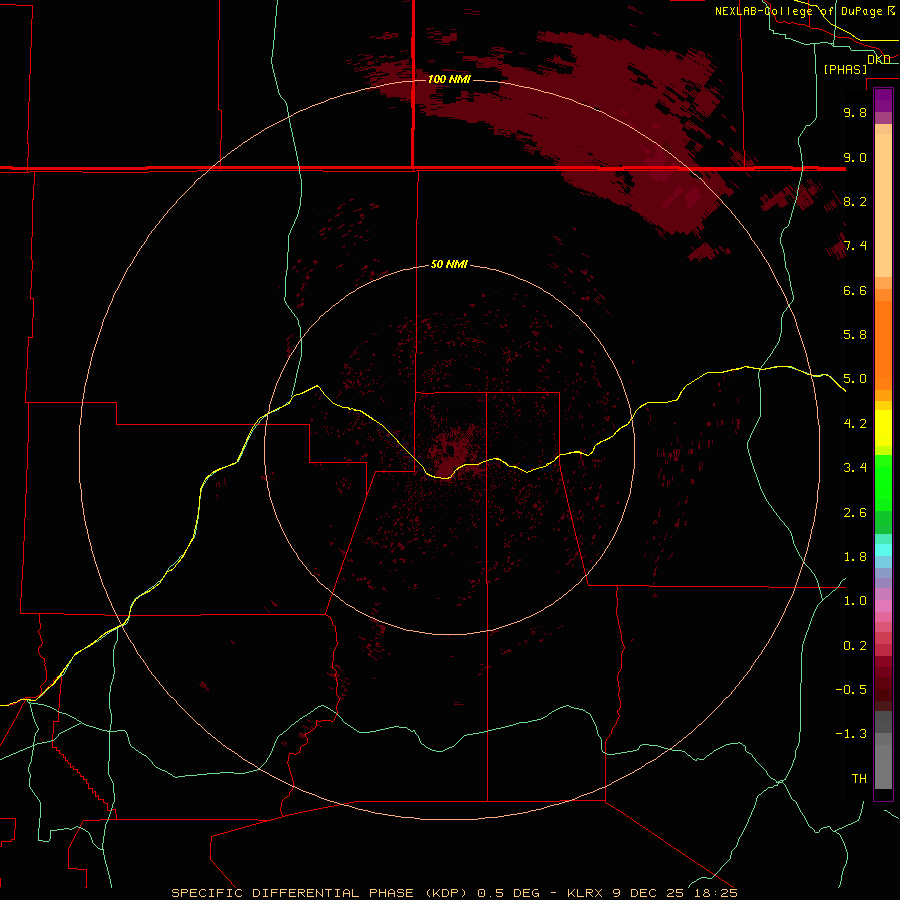The height and width of the screenshot is (900, 900).
Task: Click the -1.3 scale value
Action: 851,734
